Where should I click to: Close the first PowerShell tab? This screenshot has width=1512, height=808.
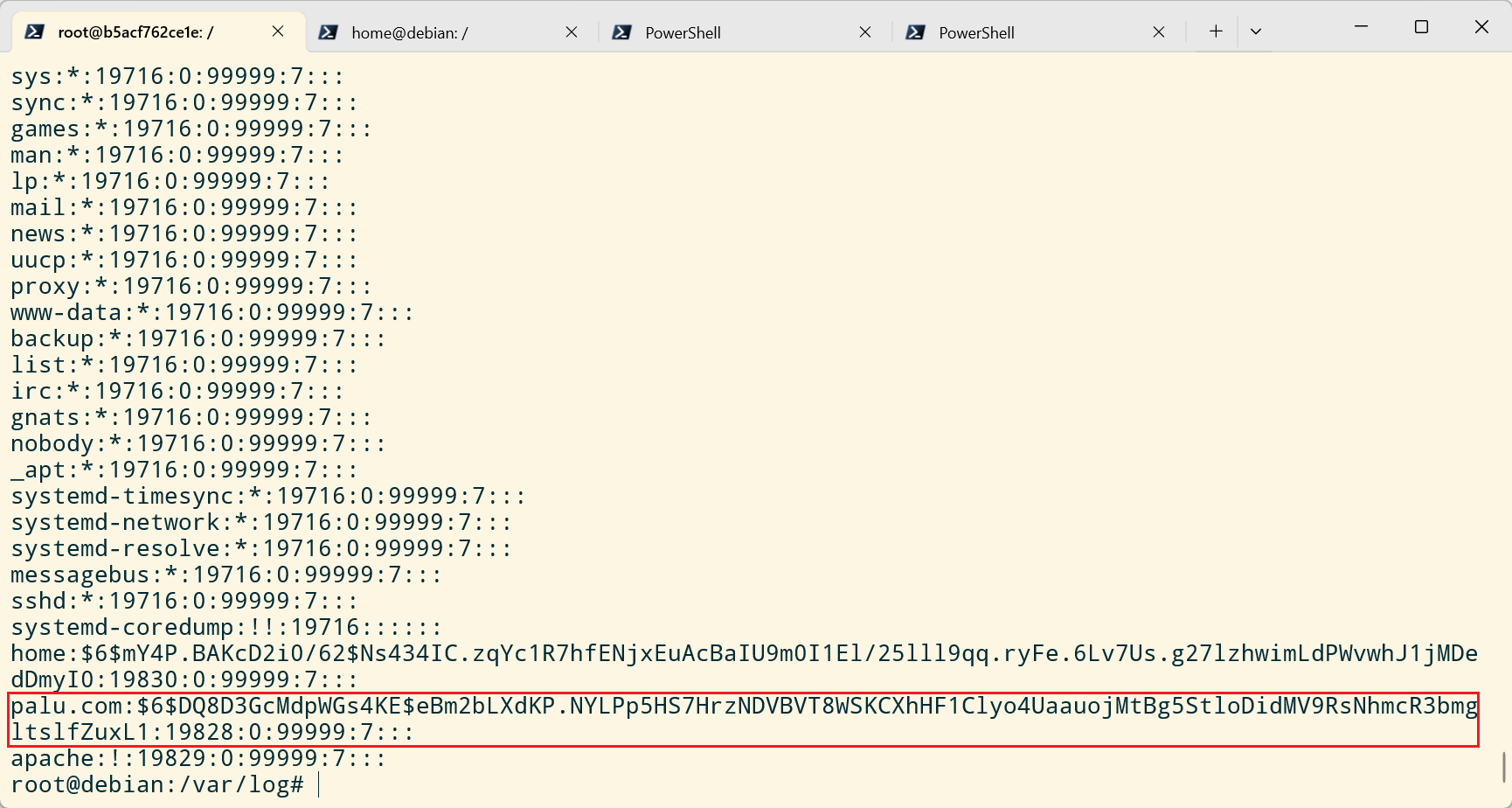tap(865, 32)
